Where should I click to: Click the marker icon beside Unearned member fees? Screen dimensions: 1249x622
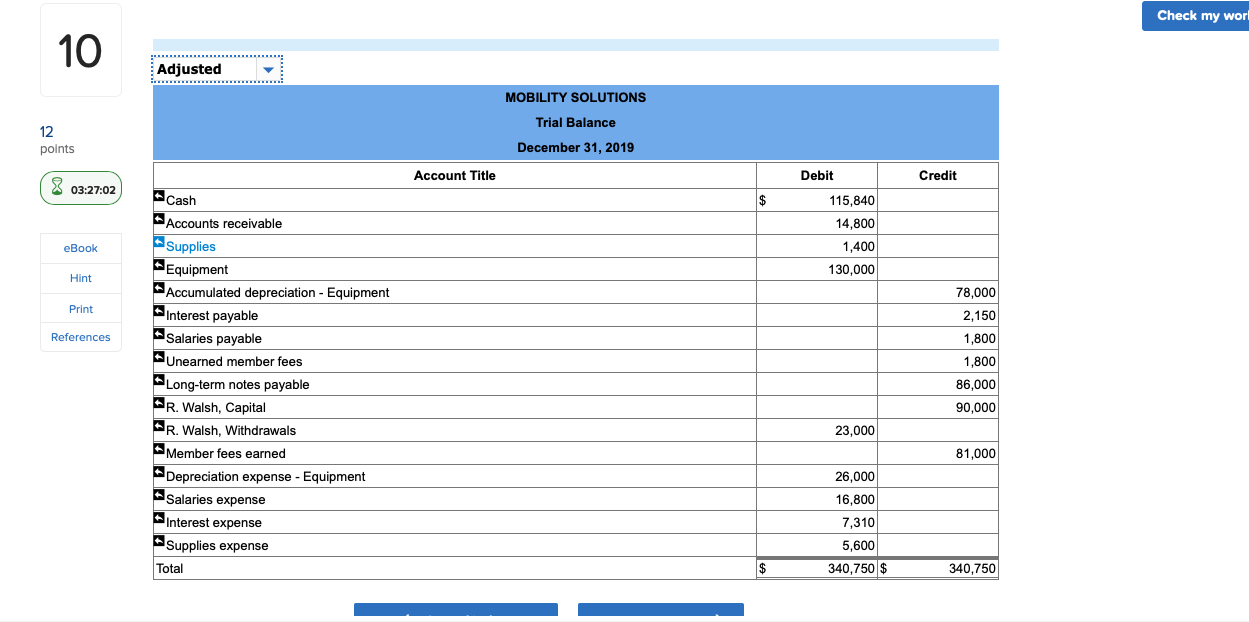pos(157,356)
